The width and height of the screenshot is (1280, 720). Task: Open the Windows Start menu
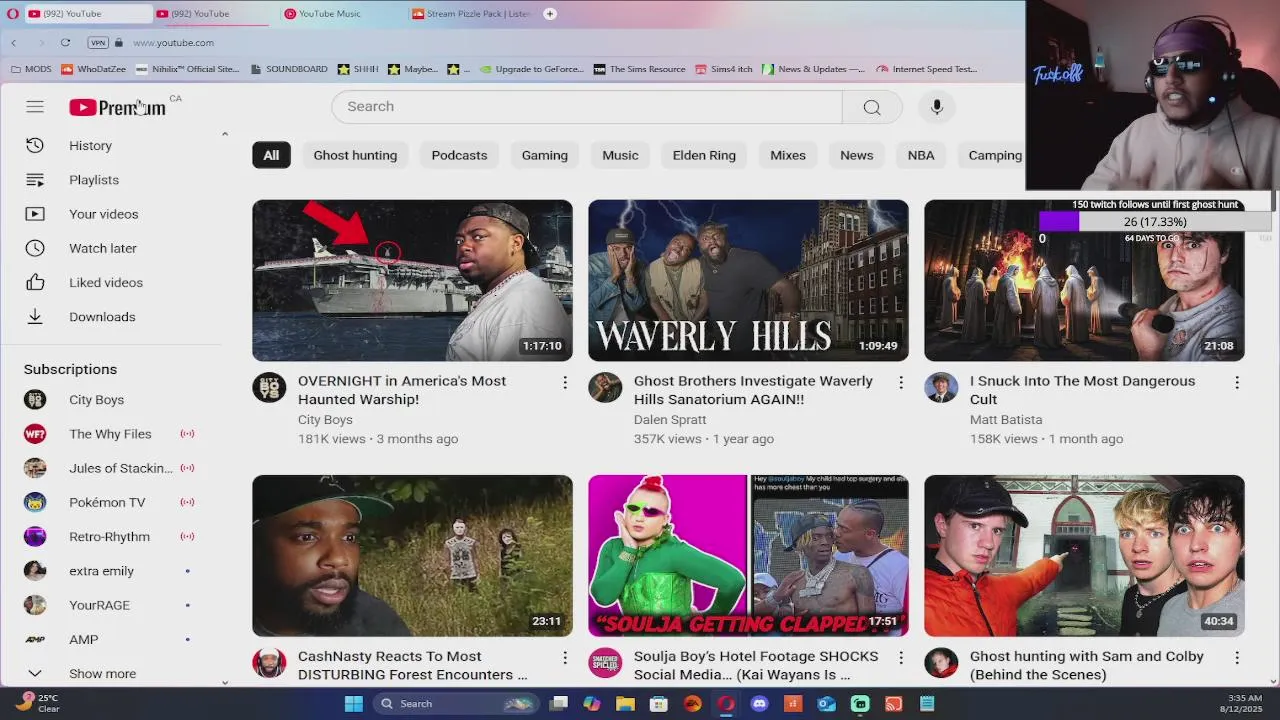(x=354, y=704)
